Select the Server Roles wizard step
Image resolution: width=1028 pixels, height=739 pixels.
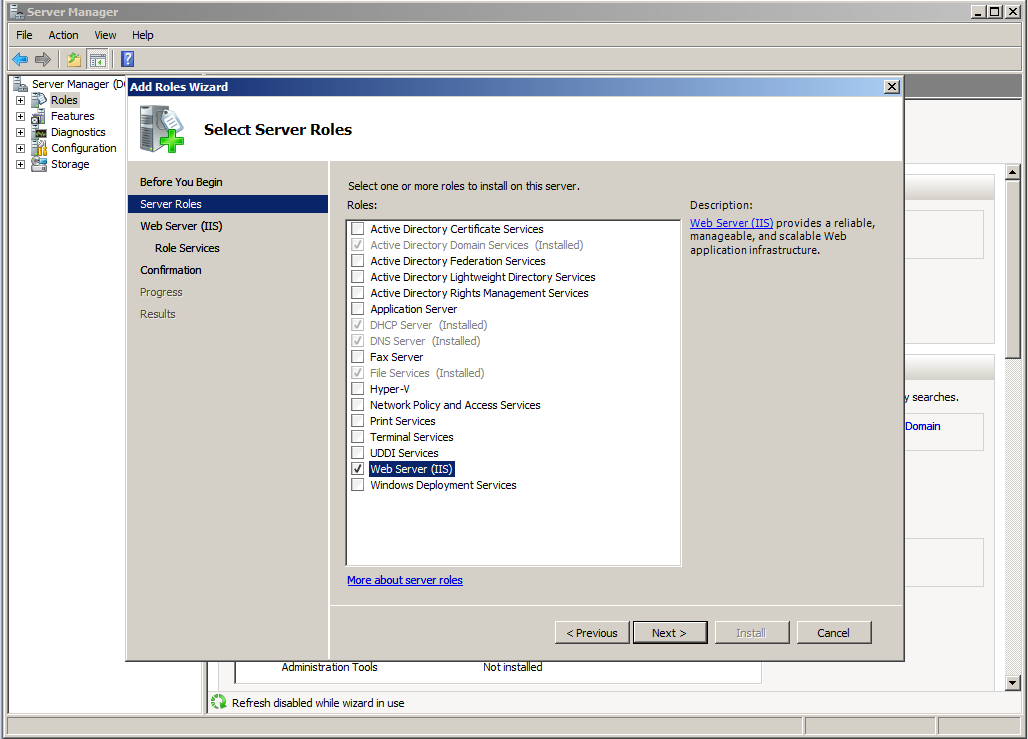pos(227,204)
